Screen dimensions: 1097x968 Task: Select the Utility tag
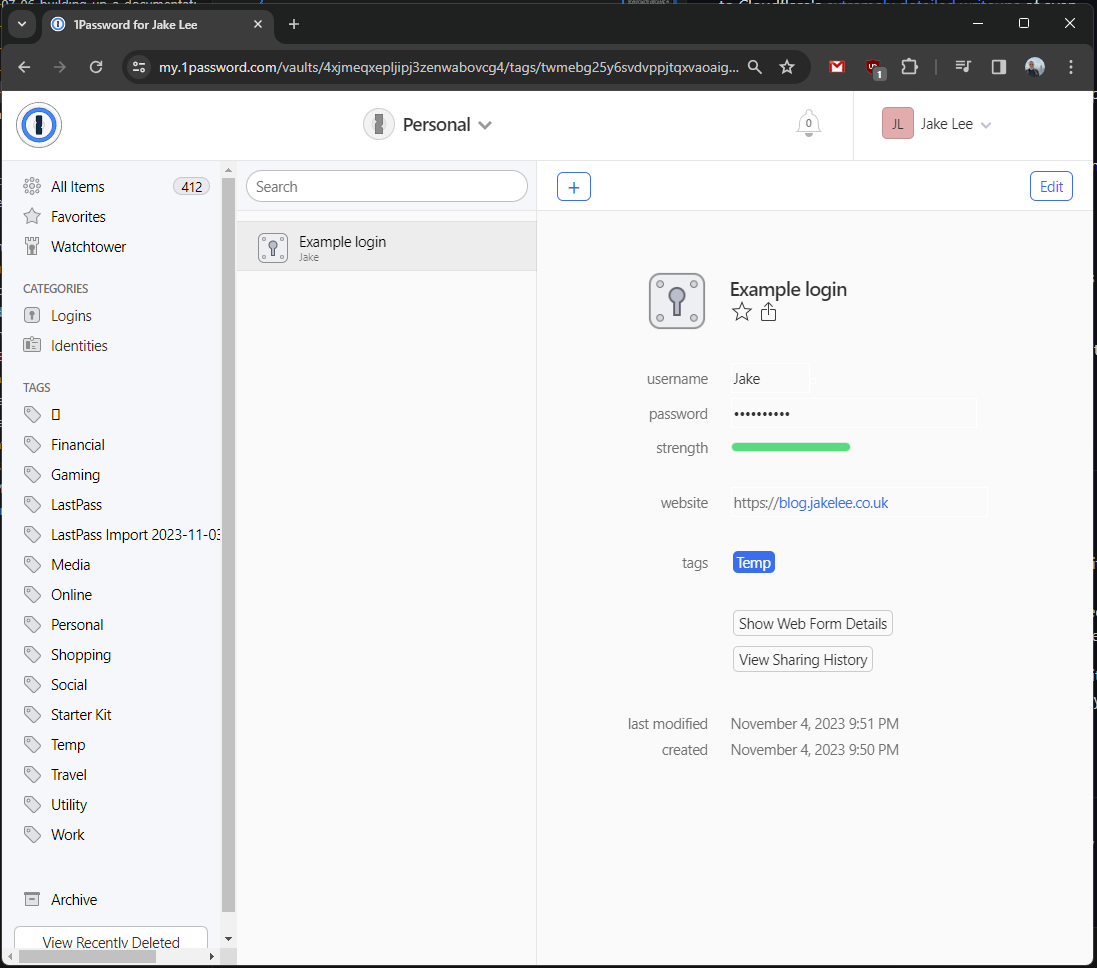(69, 806)
